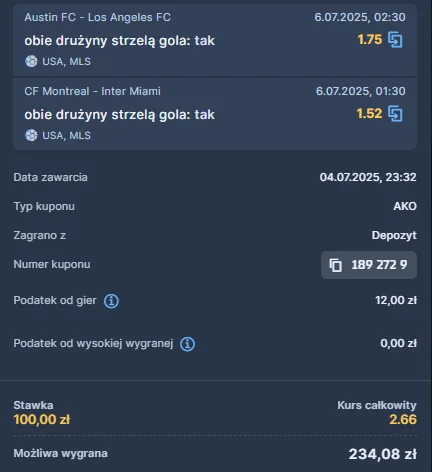This screenshot has height=476, width=432.
Task: Open info about Podatek od gier
Action: (x=111, y=301)
